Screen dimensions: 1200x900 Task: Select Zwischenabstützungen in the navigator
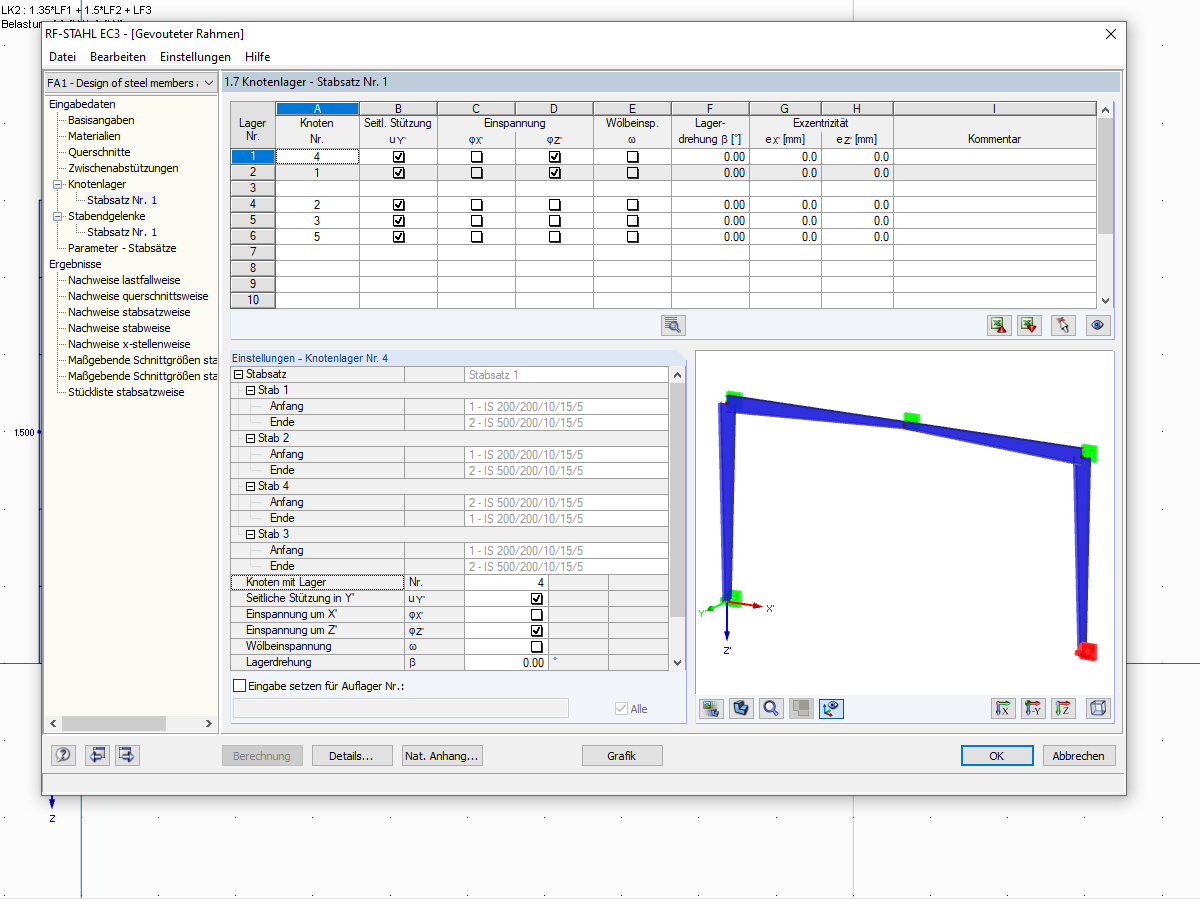point(123,168)
